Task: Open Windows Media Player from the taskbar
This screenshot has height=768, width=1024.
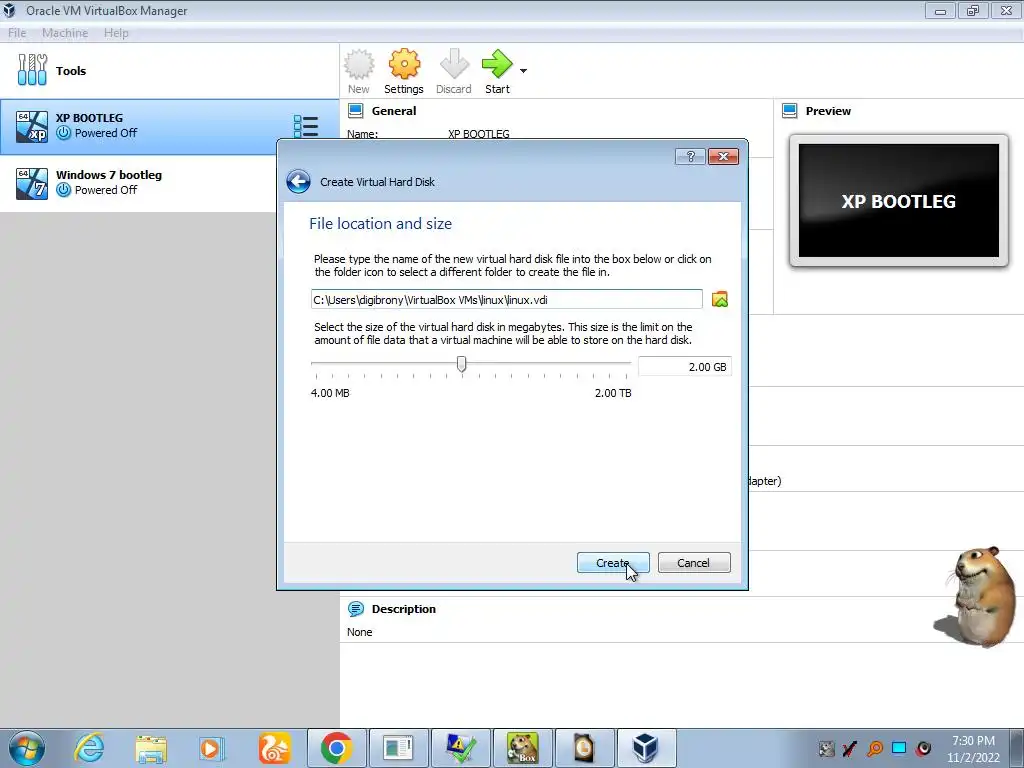Action: (212, 748)
